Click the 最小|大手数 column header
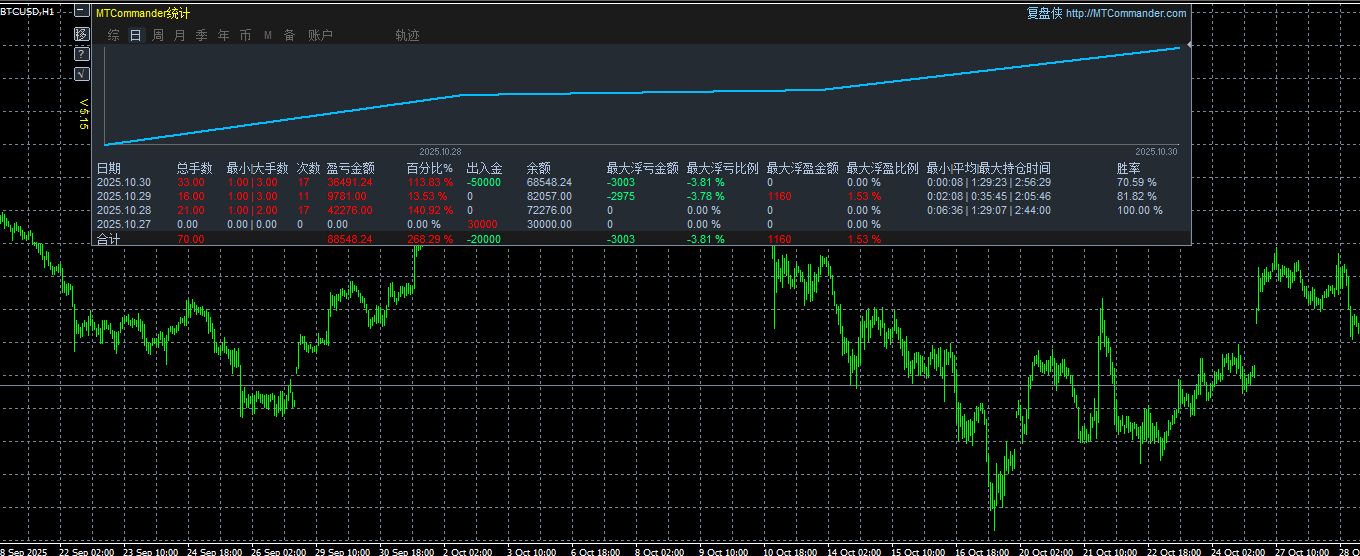This screenshot has width=1360, height=556. (257, 168)
